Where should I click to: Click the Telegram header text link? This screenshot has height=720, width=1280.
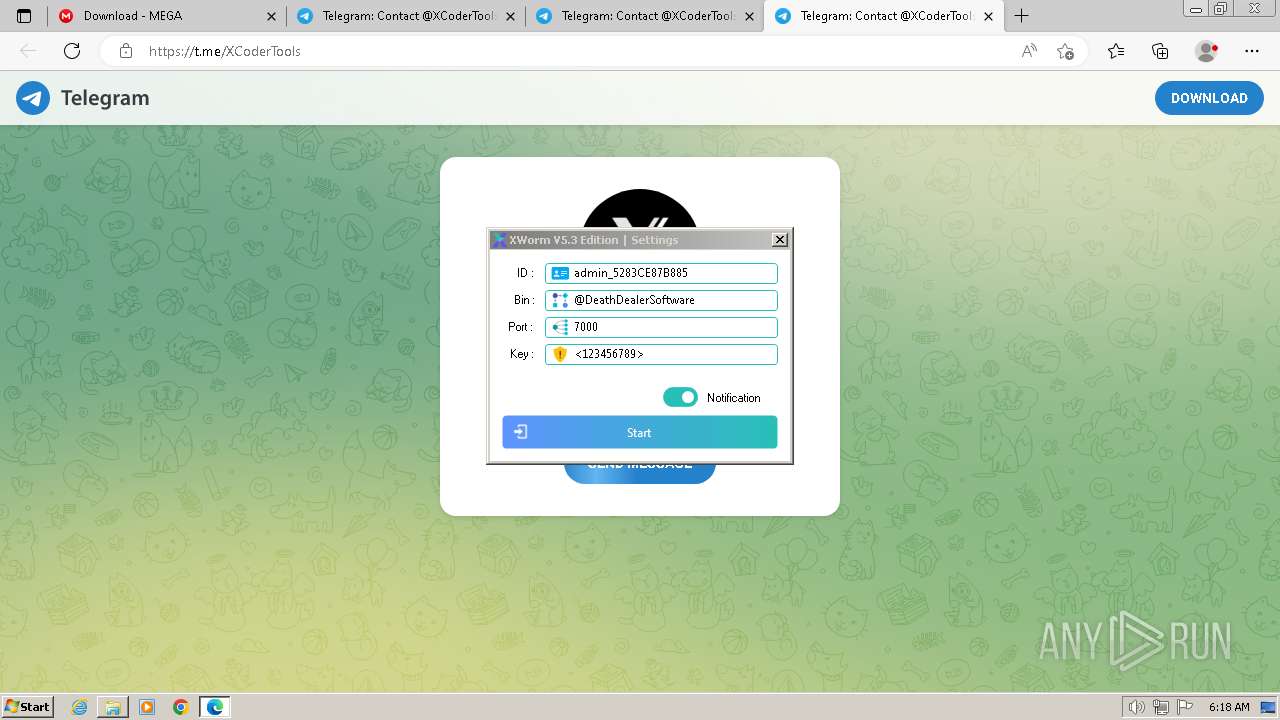105,98
